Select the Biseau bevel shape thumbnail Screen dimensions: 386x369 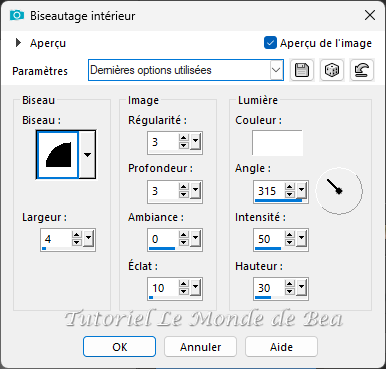[x=58, y=155]
